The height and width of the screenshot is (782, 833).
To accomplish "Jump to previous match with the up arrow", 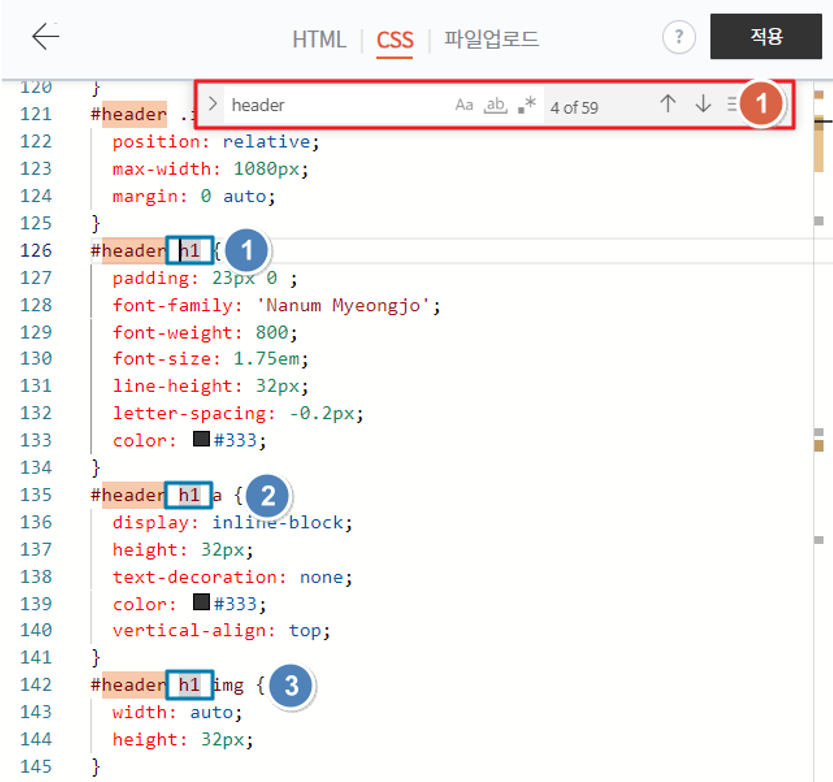I will click(x=667, y=103).
